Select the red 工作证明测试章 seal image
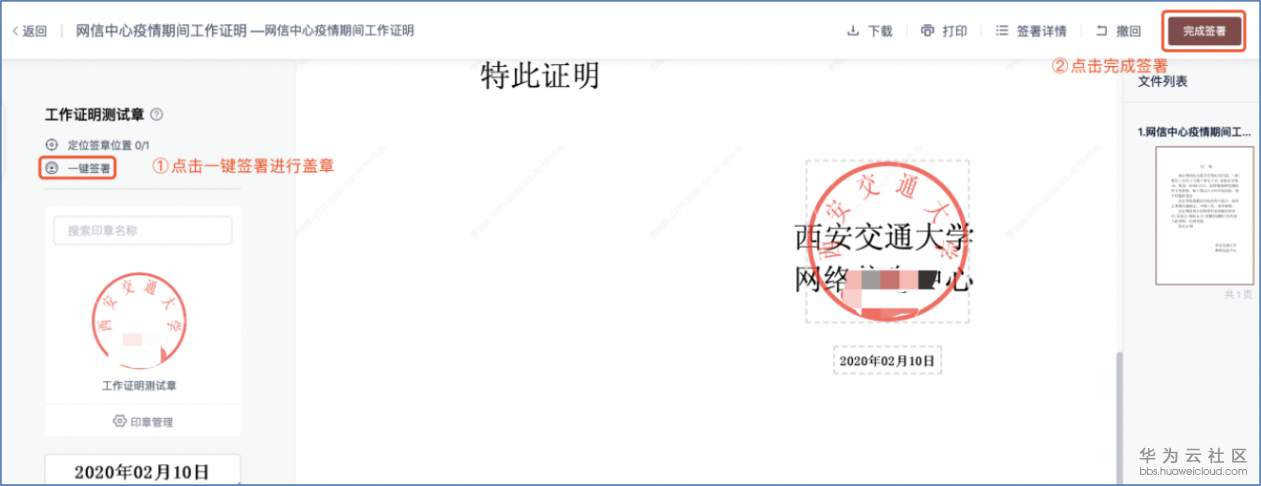 pyautogui.click(x=139, y=320)
